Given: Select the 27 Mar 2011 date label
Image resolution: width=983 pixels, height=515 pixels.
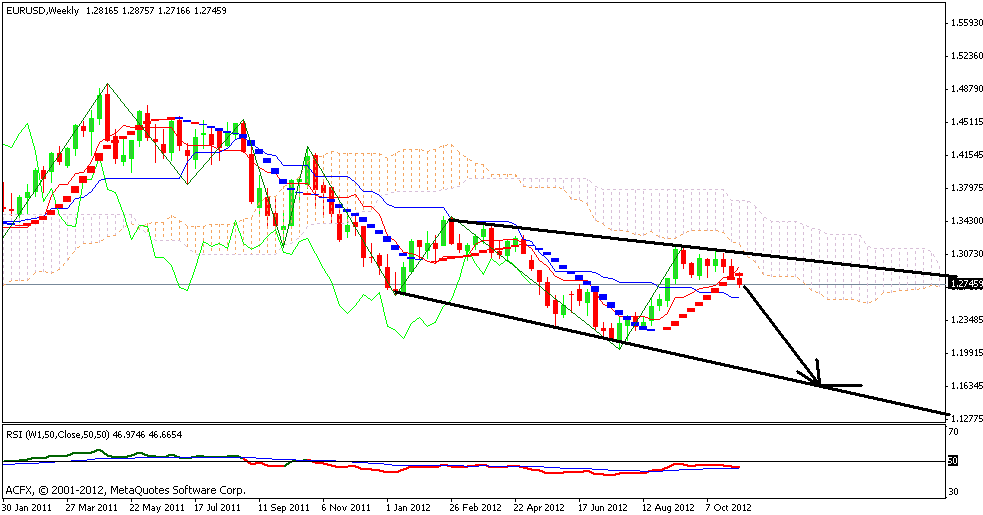Looking at the screenshot, I should 91,507.
